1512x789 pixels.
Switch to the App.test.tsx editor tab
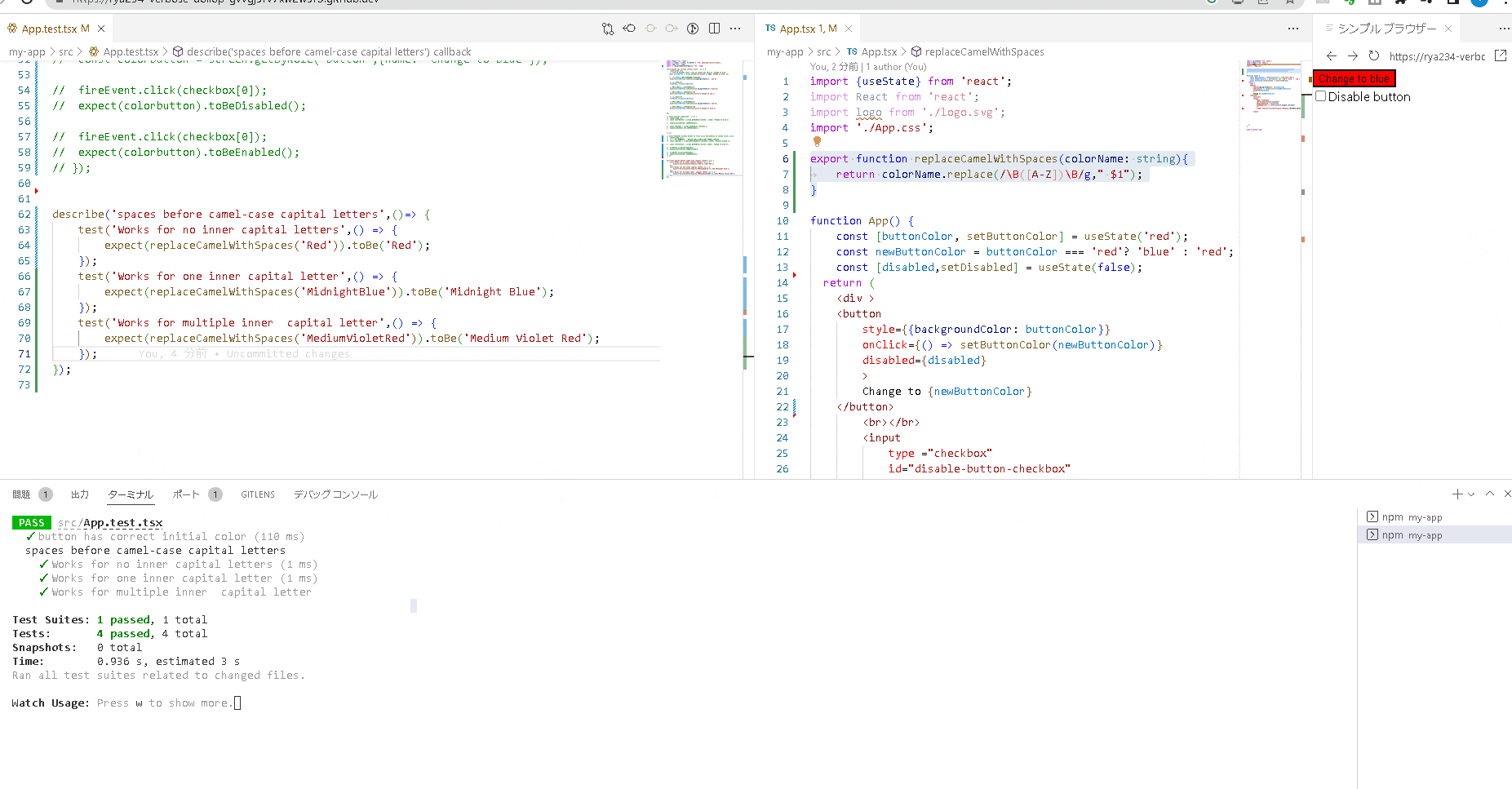[x=55, y=29]
